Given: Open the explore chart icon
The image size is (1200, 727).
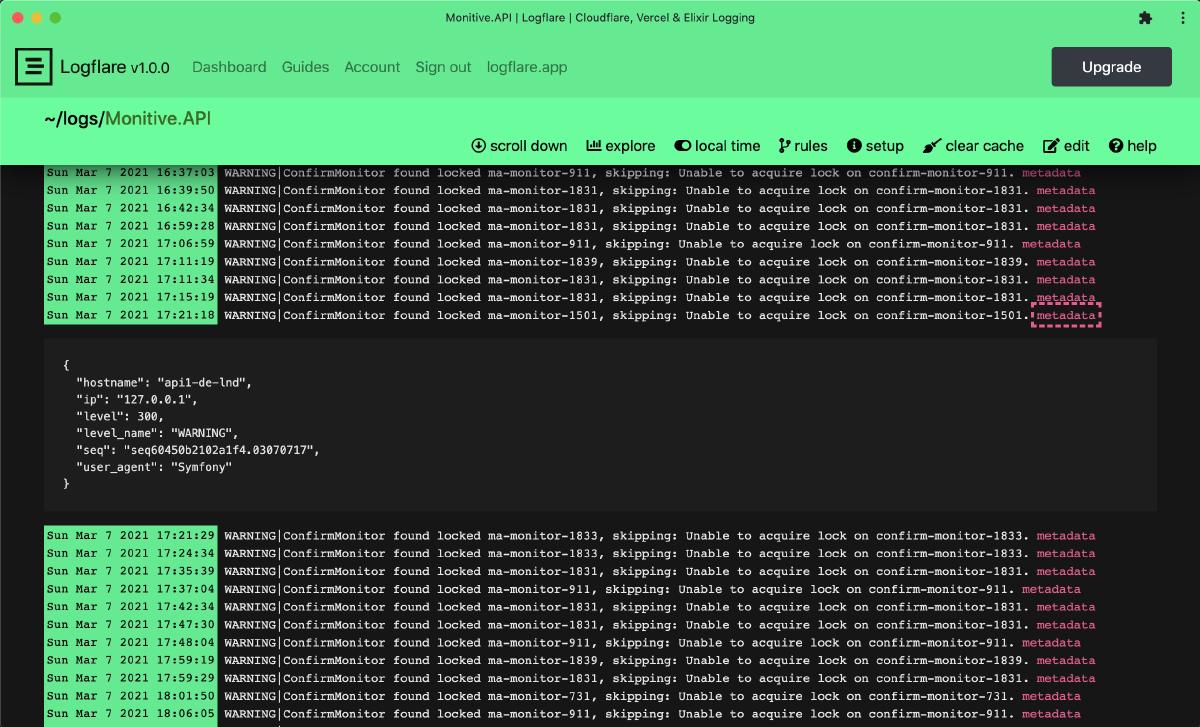Looking at the screenshot, I should (x=594, y=145).
